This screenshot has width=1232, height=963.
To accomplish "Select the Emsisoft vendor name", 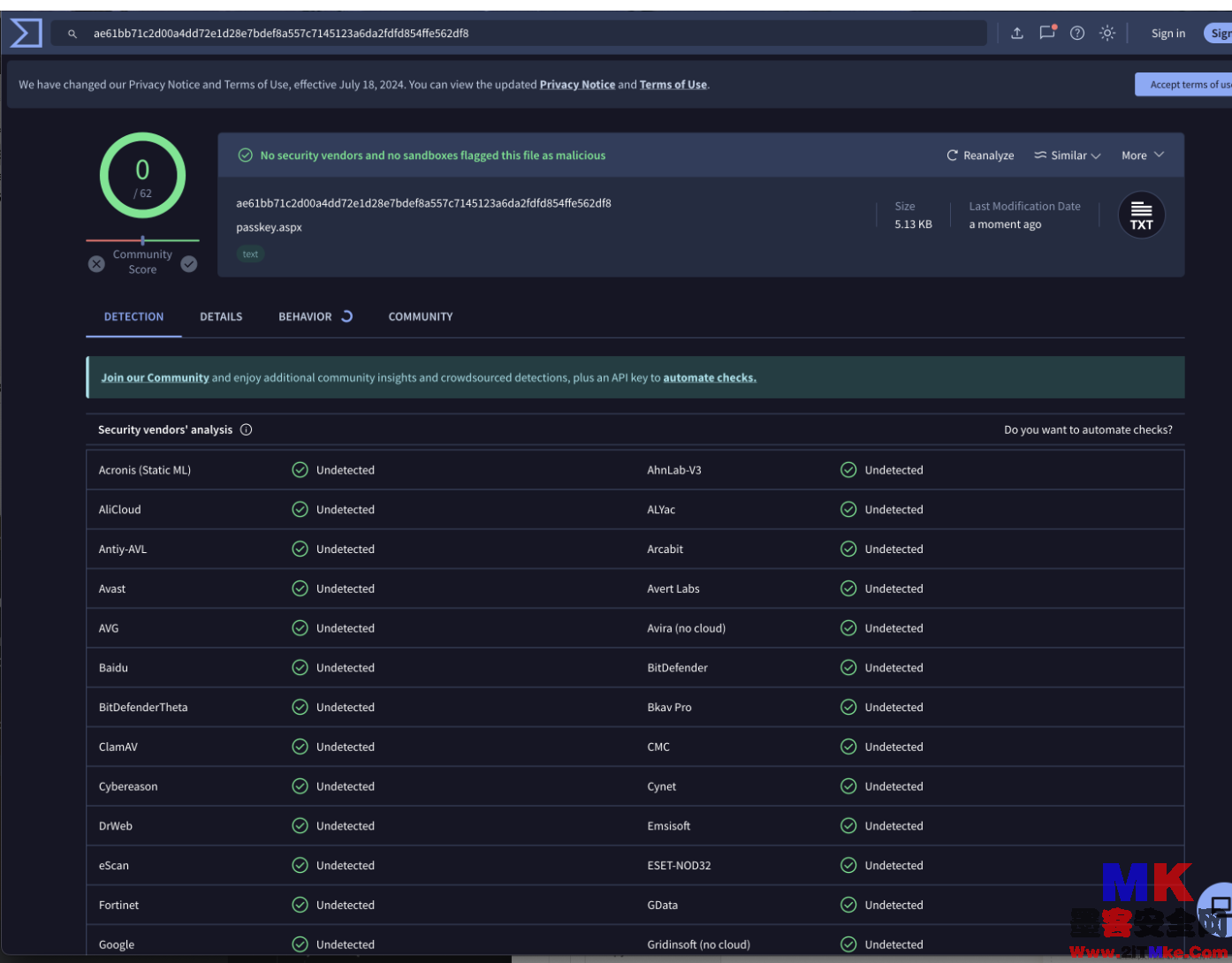I will [x=669, y=826].
